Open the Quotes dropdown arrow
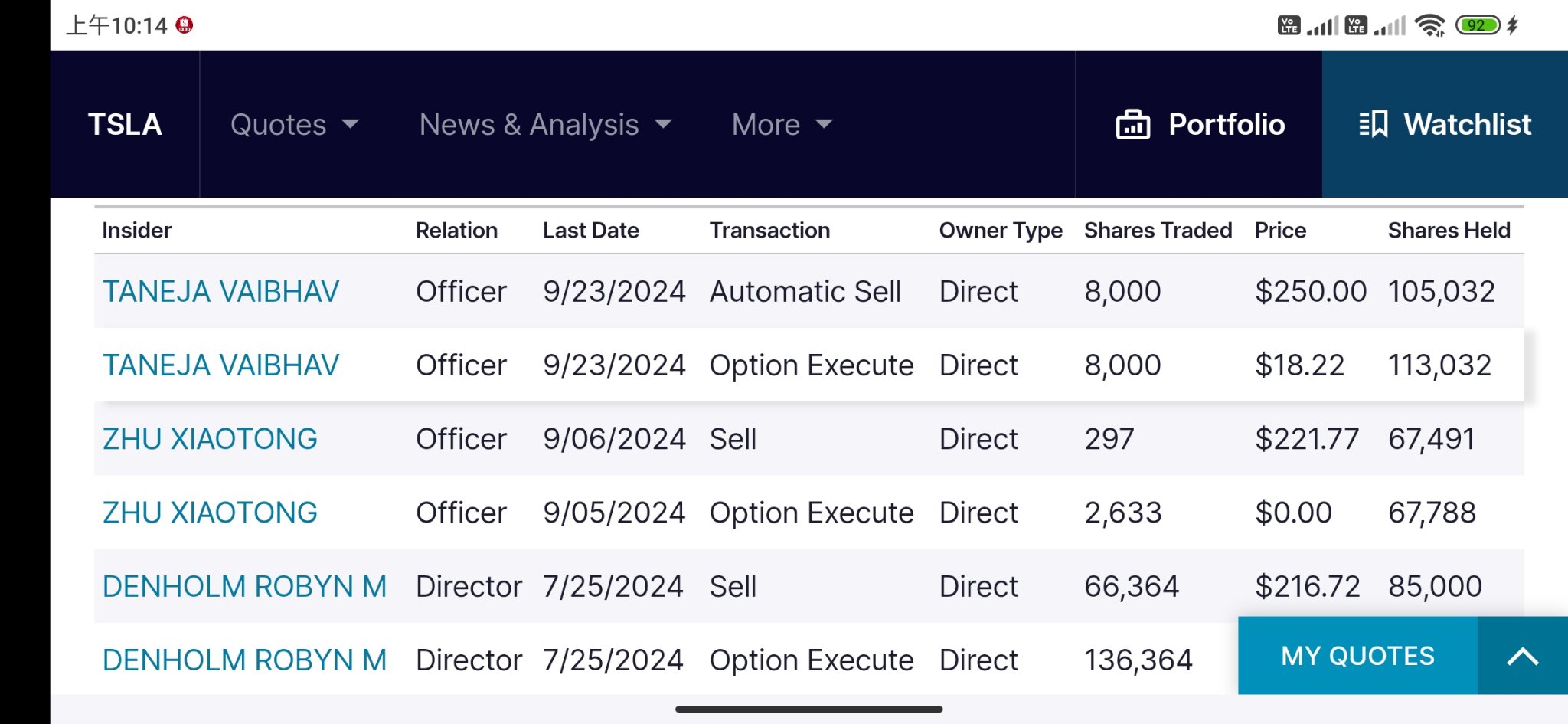 click(x=350, y=124)
